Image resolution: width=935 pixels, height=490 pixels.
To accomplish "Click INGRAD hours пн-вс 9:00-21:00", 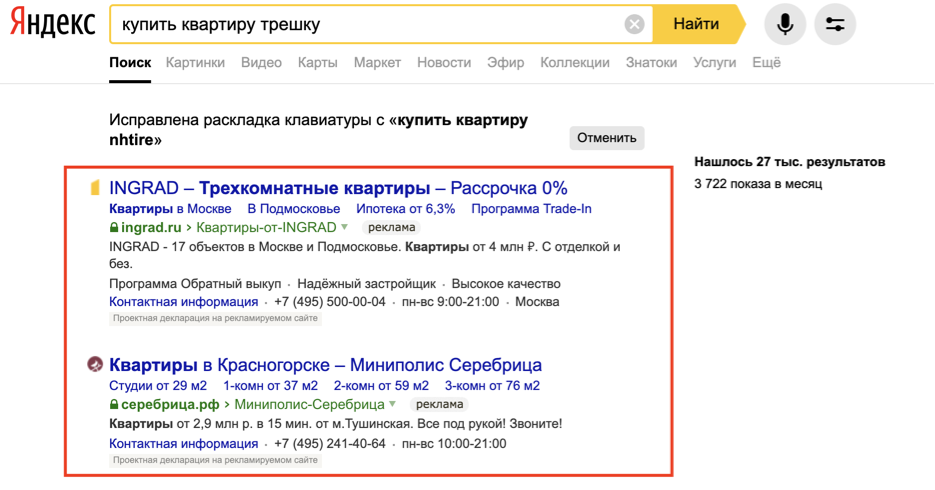I will click(x=450, y=302).
